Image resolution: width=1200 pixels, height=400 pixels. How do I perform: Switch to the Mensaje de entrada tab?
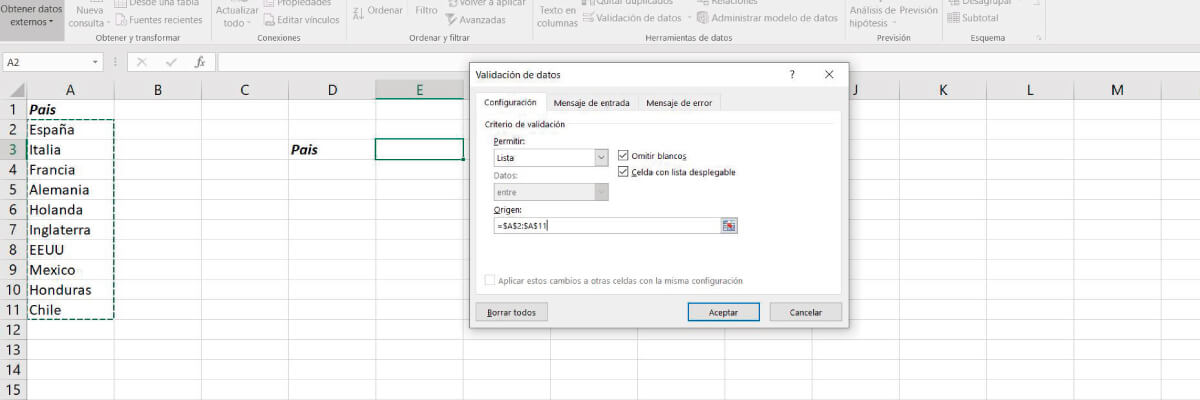tap(592, 103)
